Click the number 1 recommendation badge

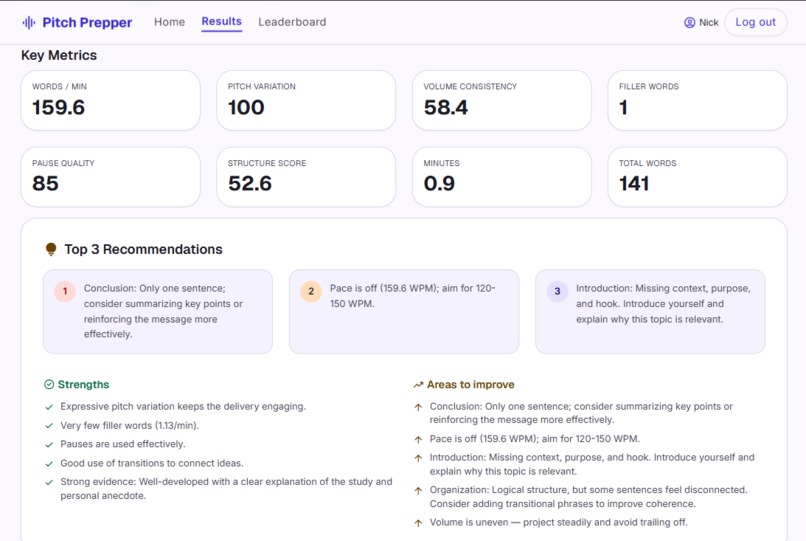point(65,291)
